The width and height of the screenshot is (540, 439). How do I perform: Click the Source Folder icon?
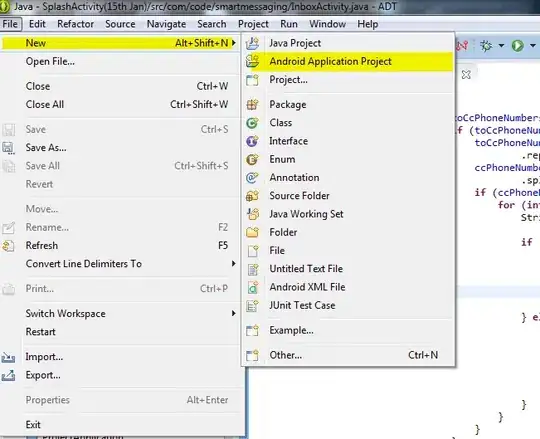pos(252,196)
